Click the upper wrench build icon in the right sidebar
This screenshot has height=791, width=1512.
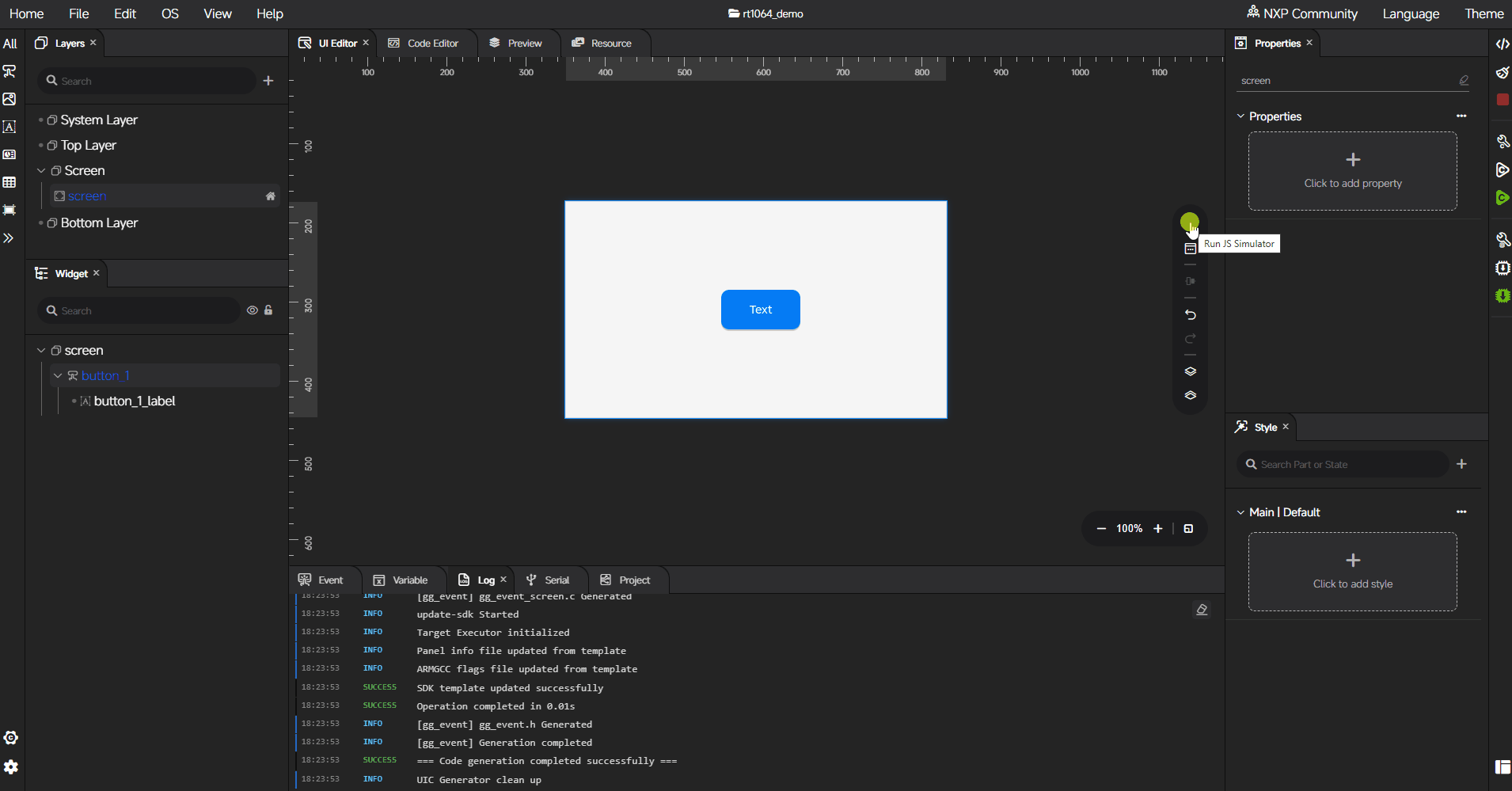click(x=1502, y=142)
